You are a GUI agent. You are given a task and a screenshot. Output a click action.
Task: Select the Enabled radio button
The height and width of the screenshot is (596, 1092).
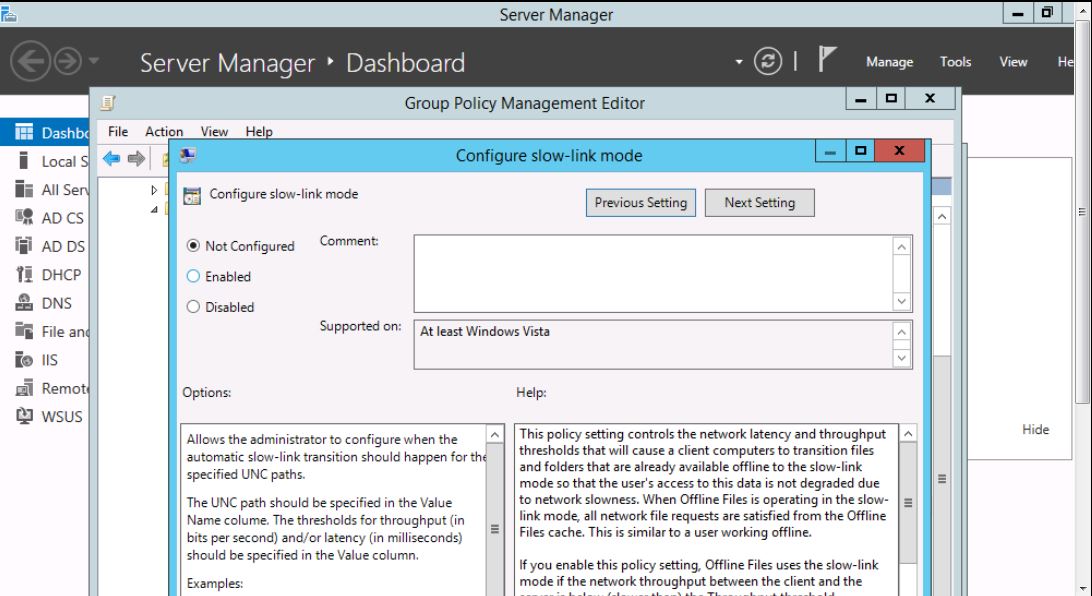click(x=193, y=277)
